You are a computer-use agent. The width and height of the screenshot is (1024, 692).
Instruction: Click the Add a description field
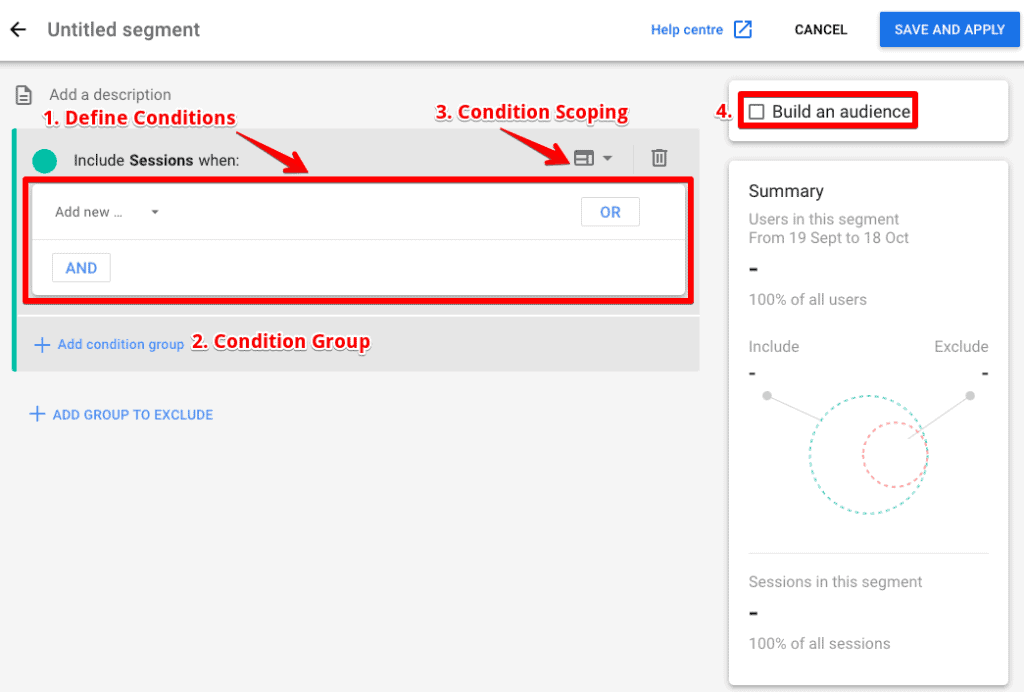click(110, 94)
